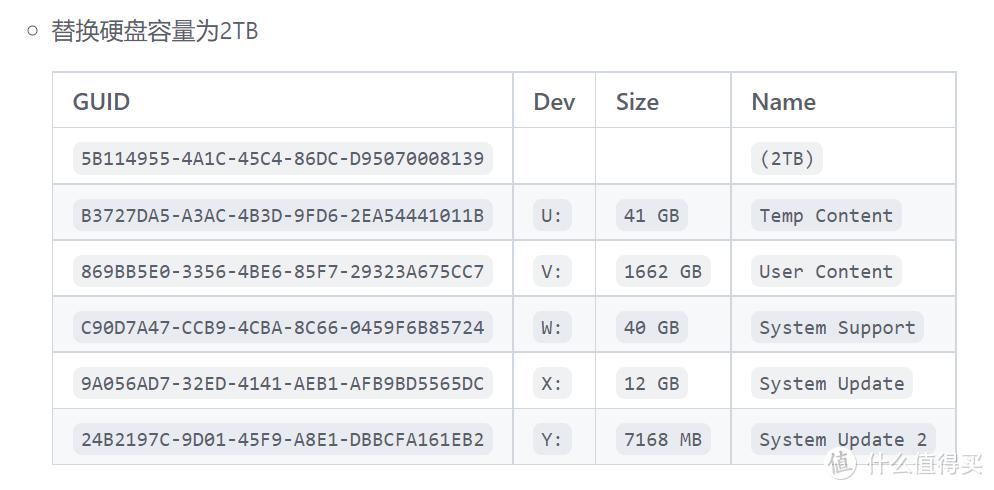The image size is (994, 490).
Task: Click the GUID column header
Action: coord(101,102)
